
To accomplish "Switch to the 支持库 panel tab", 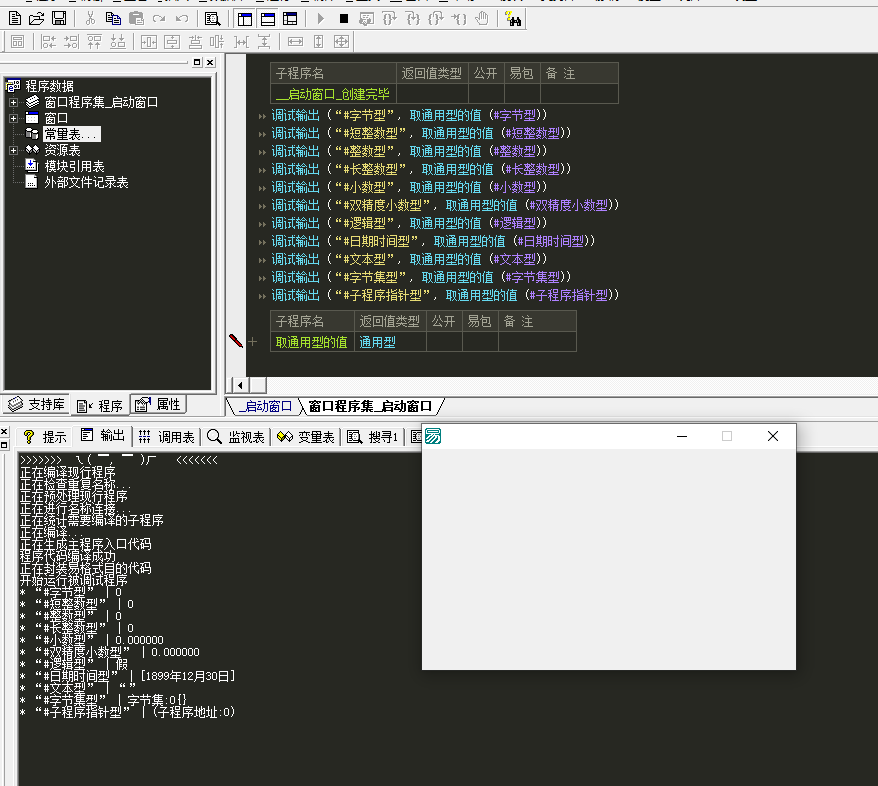I will tap(36, 404).
